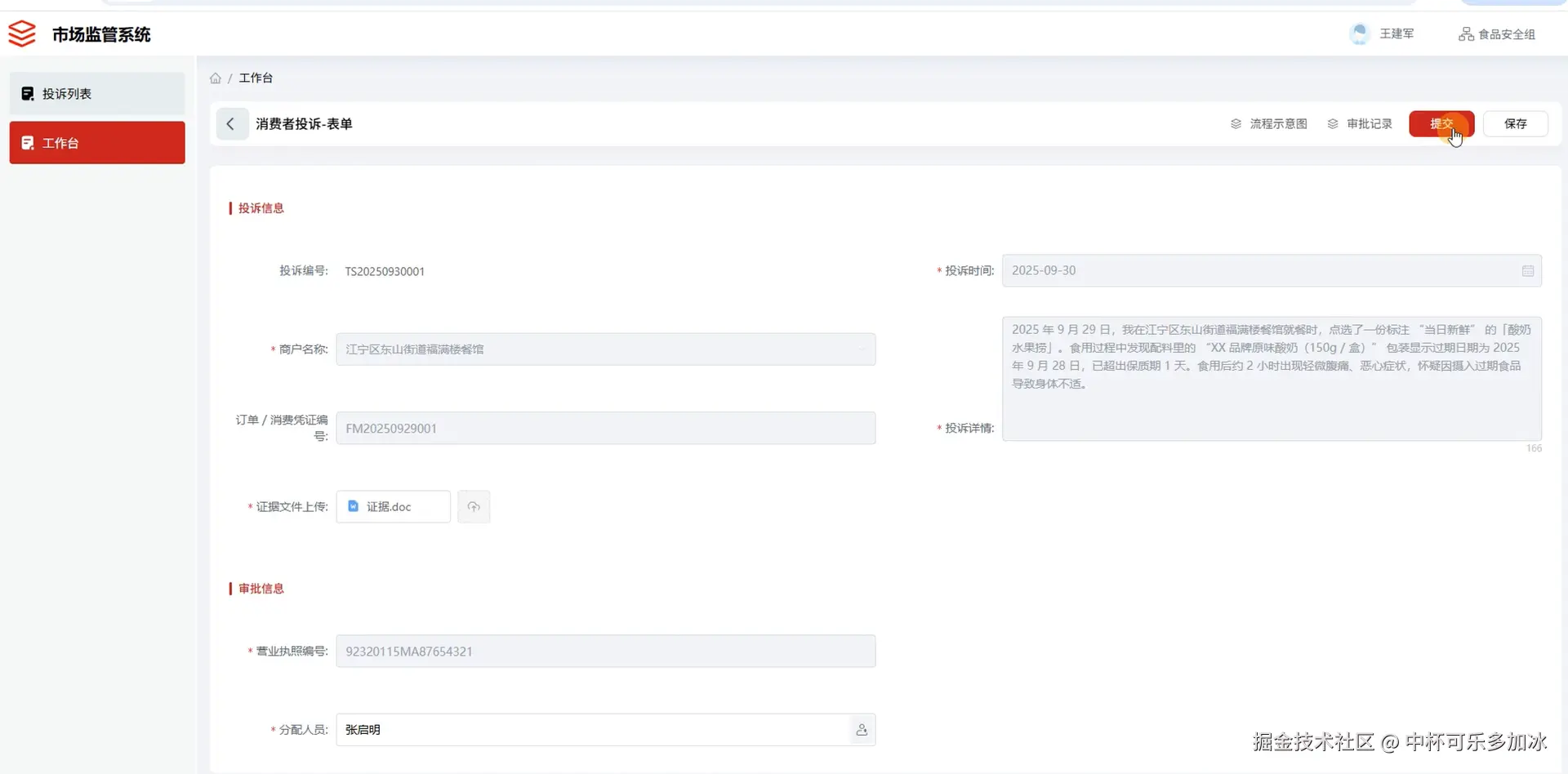Click the Word document icon beside 证据.doc
This screenshot has width=1568, height=774.
(354, 506)
